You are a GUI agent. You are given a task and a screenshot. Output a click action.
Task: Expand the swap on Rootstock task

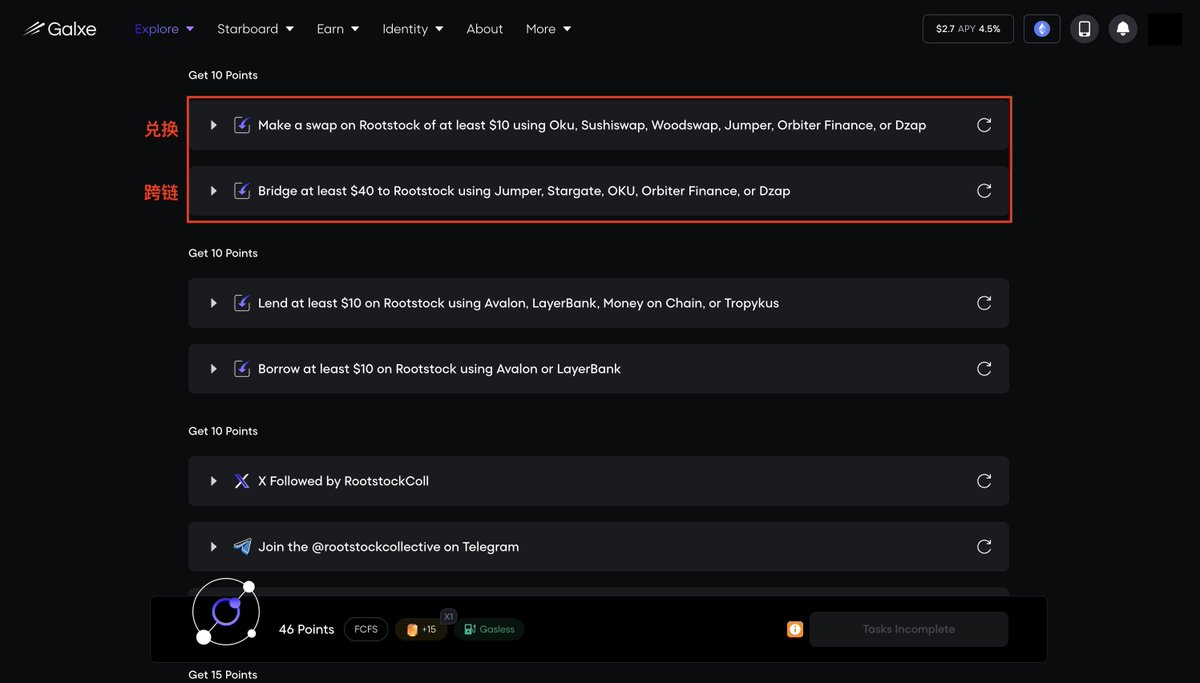click(213, 125)
